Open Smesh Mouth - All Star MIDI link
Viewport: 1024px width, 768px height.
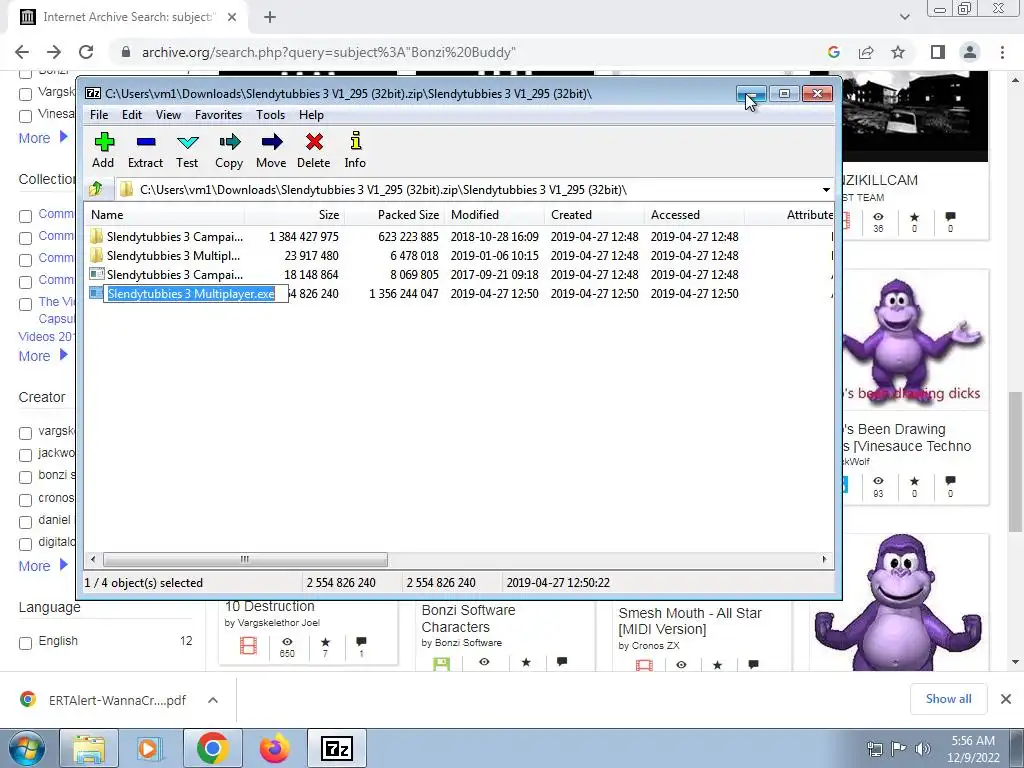(690, 621)
